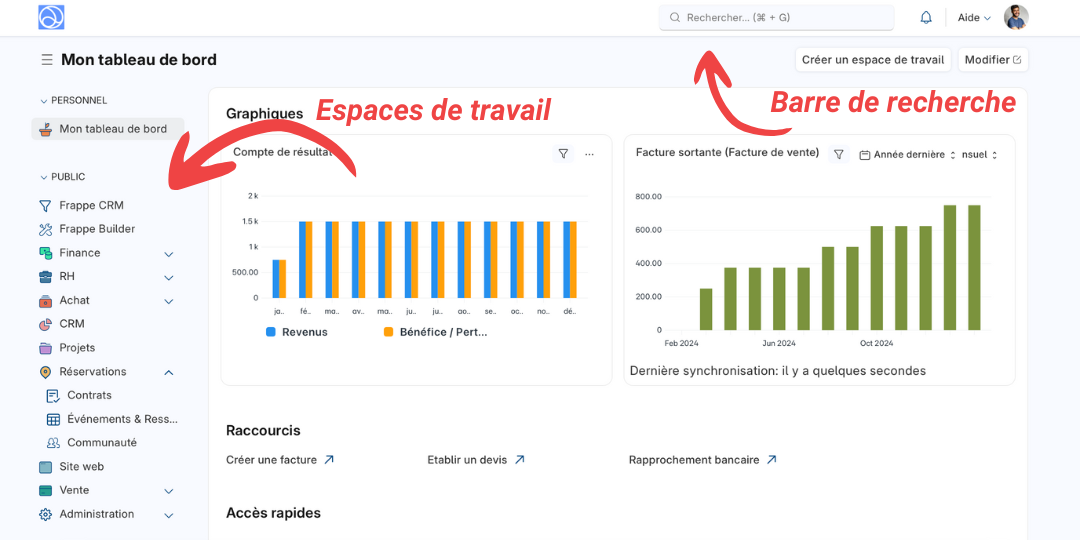This screenshot has width=1080, height=540.
Task: Click the Facture sortante chart title
Action: (x=727, y=152)
